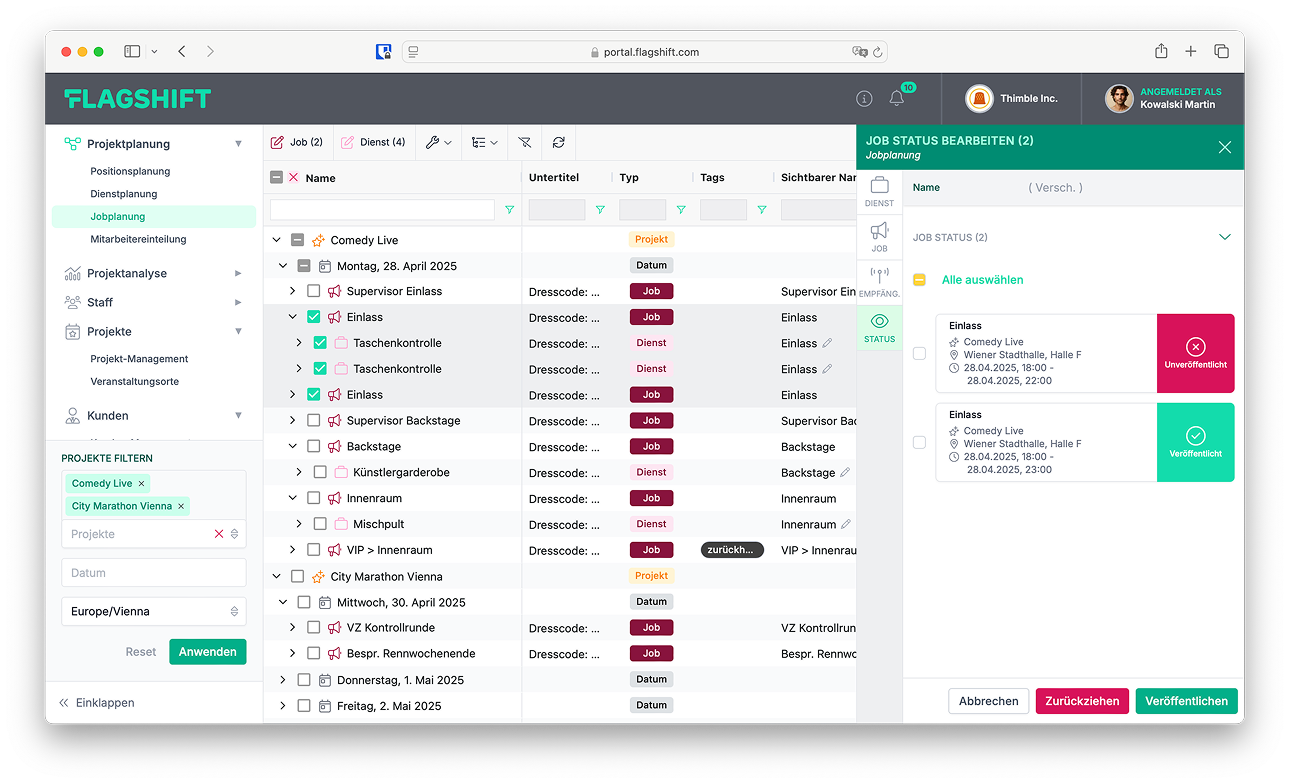This screenshot has height=784, width=1290.
Task: Click the notification bell icon
Action: pyautogui.click(x=896, y=99)
